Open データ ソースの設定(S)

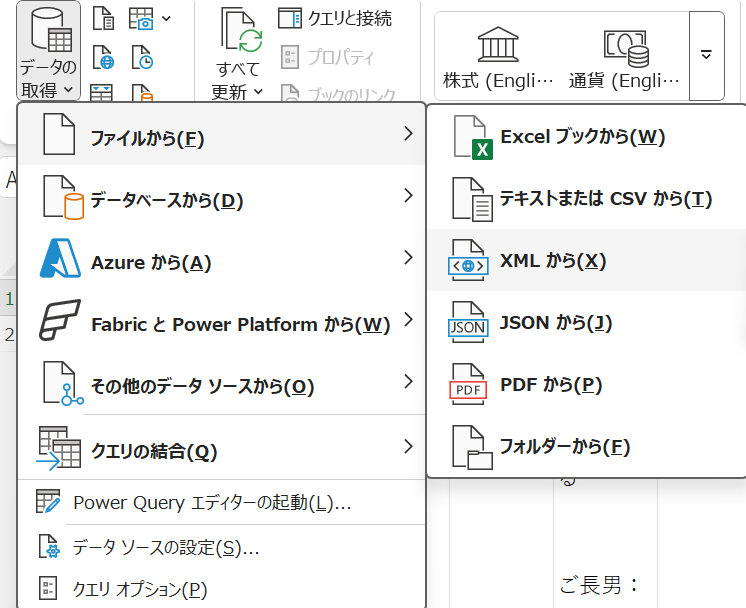(221, 547)
